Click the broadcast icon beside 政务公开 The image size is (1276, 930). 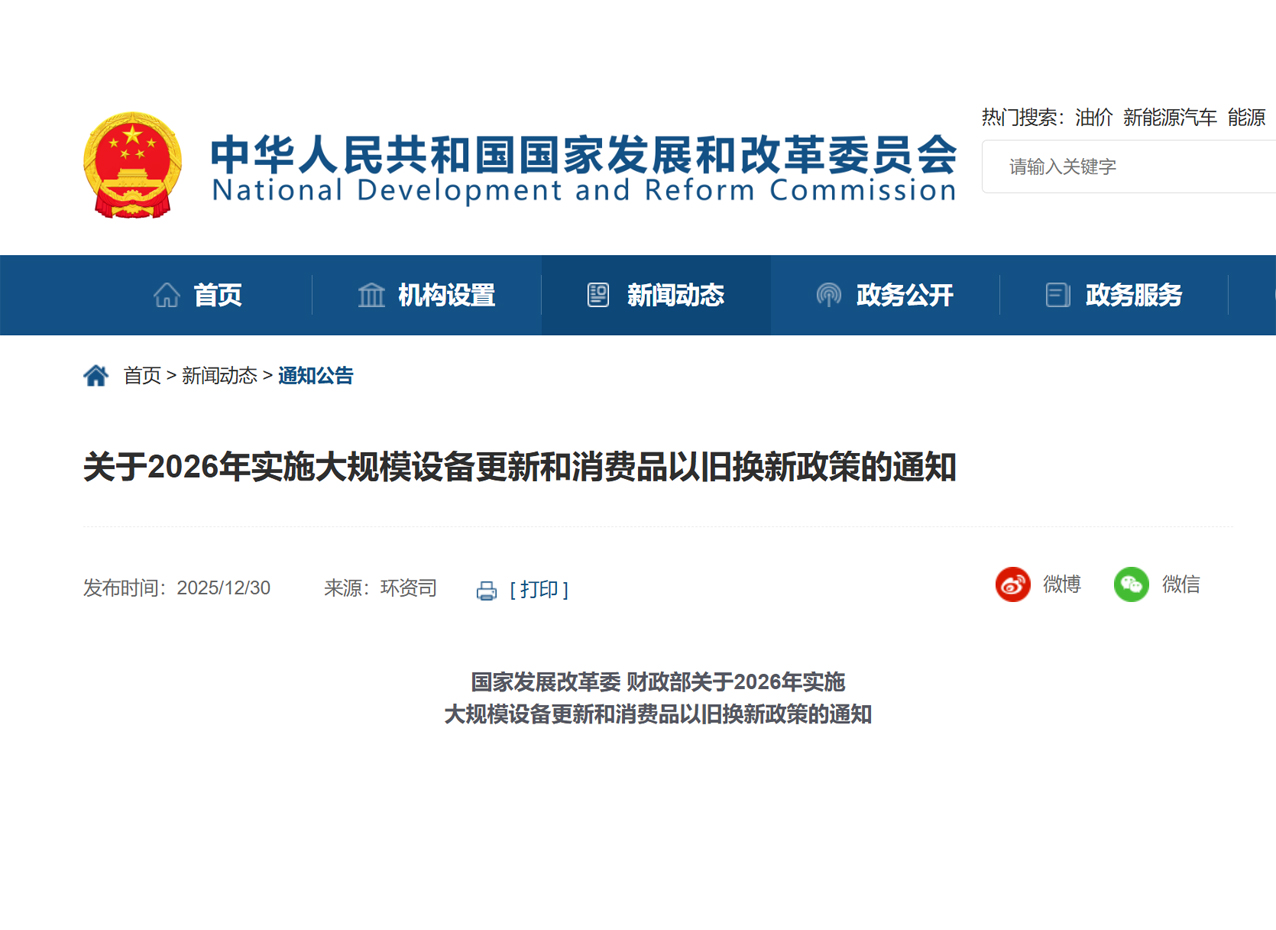[x=828, y=295]
